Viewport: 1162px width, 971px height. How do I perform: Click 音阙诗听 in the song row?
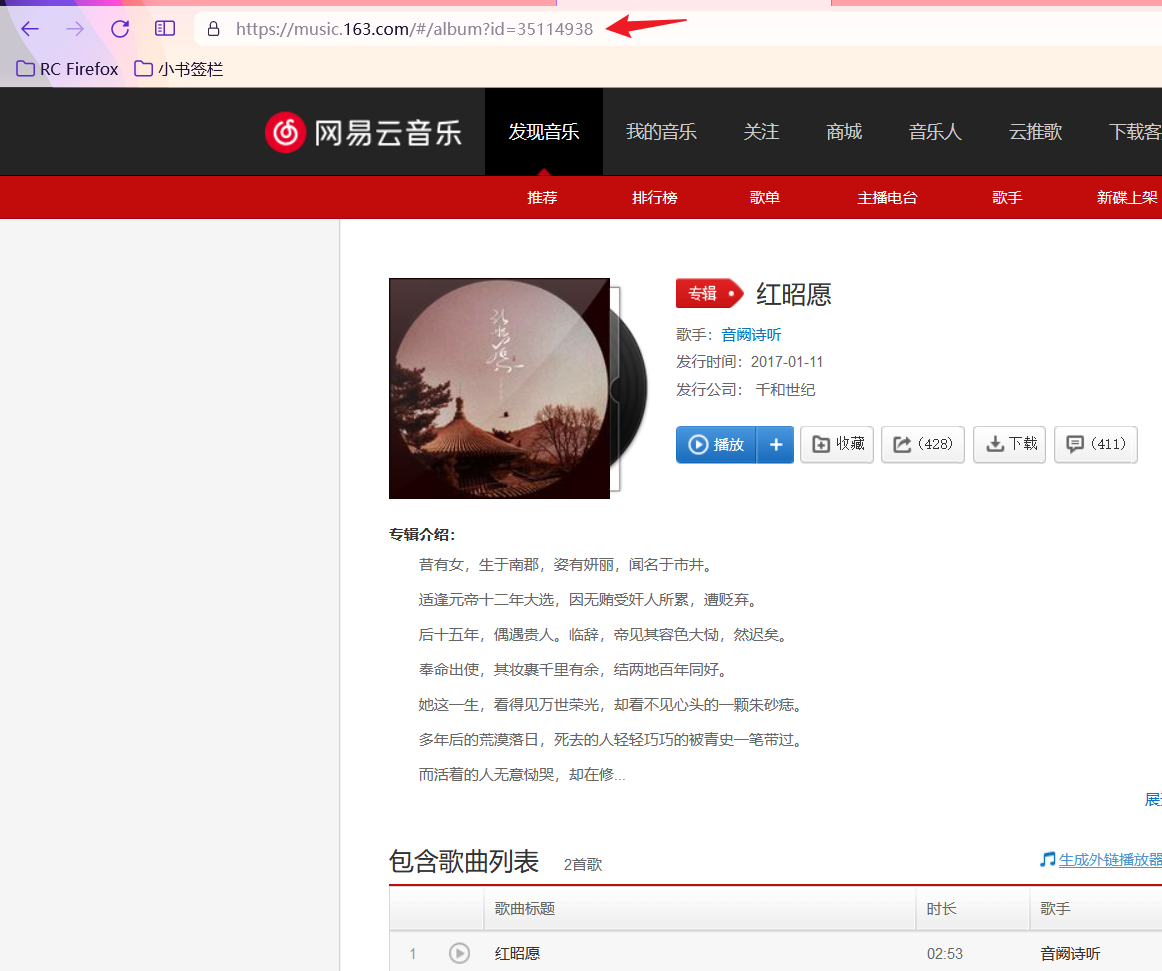pyautogui.click(x=1070, y=953)
